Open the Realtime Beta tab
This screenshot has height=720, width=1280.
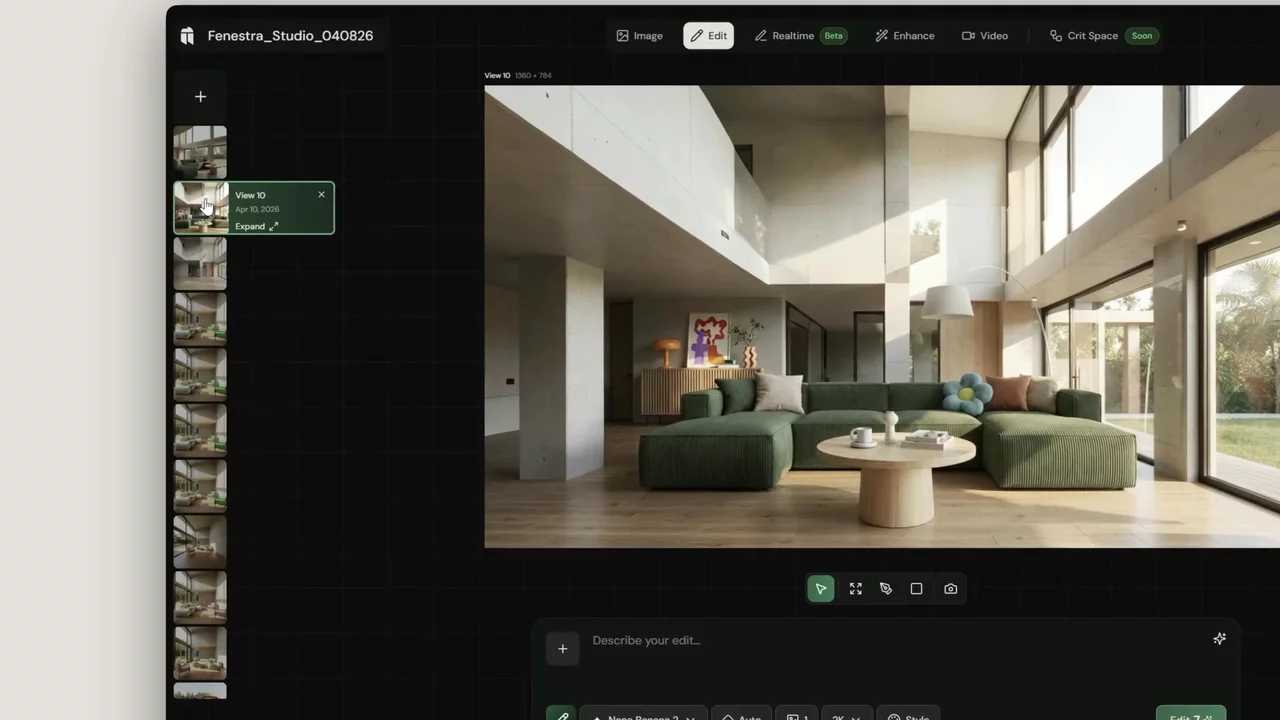[800, 36]
